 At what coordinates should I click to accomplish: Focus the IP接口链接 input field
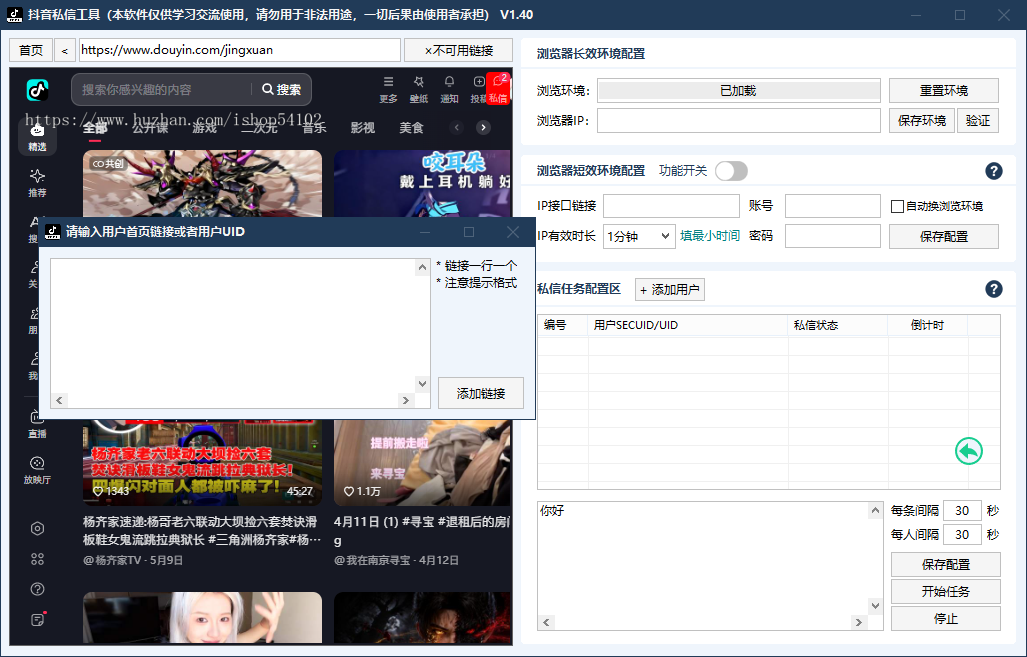pyautogui.click(x=671, y=206)
